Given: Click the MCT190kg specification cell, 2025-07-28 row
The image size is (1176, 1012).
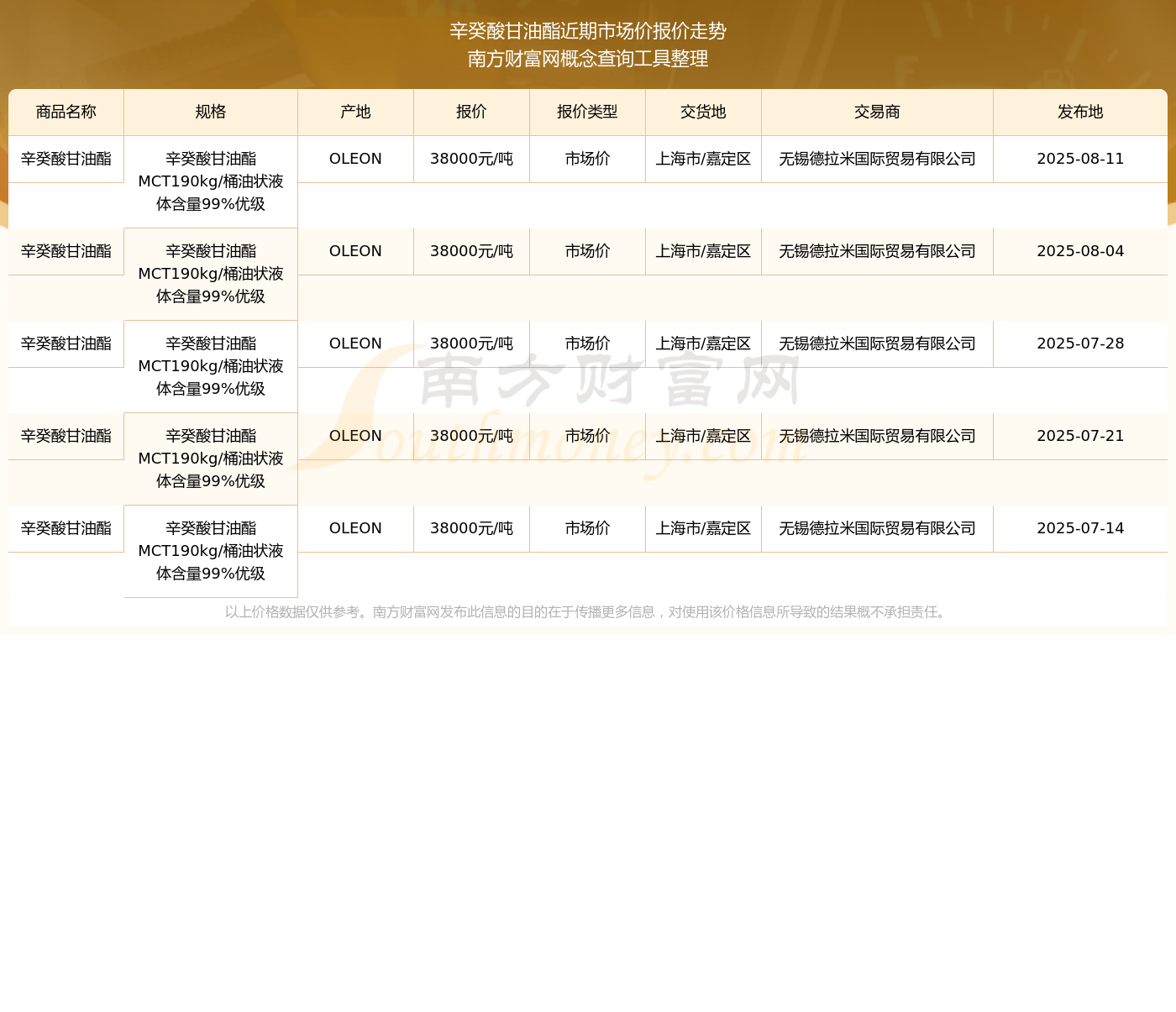Looking at the screenshot, I should (x=211, y=366).
